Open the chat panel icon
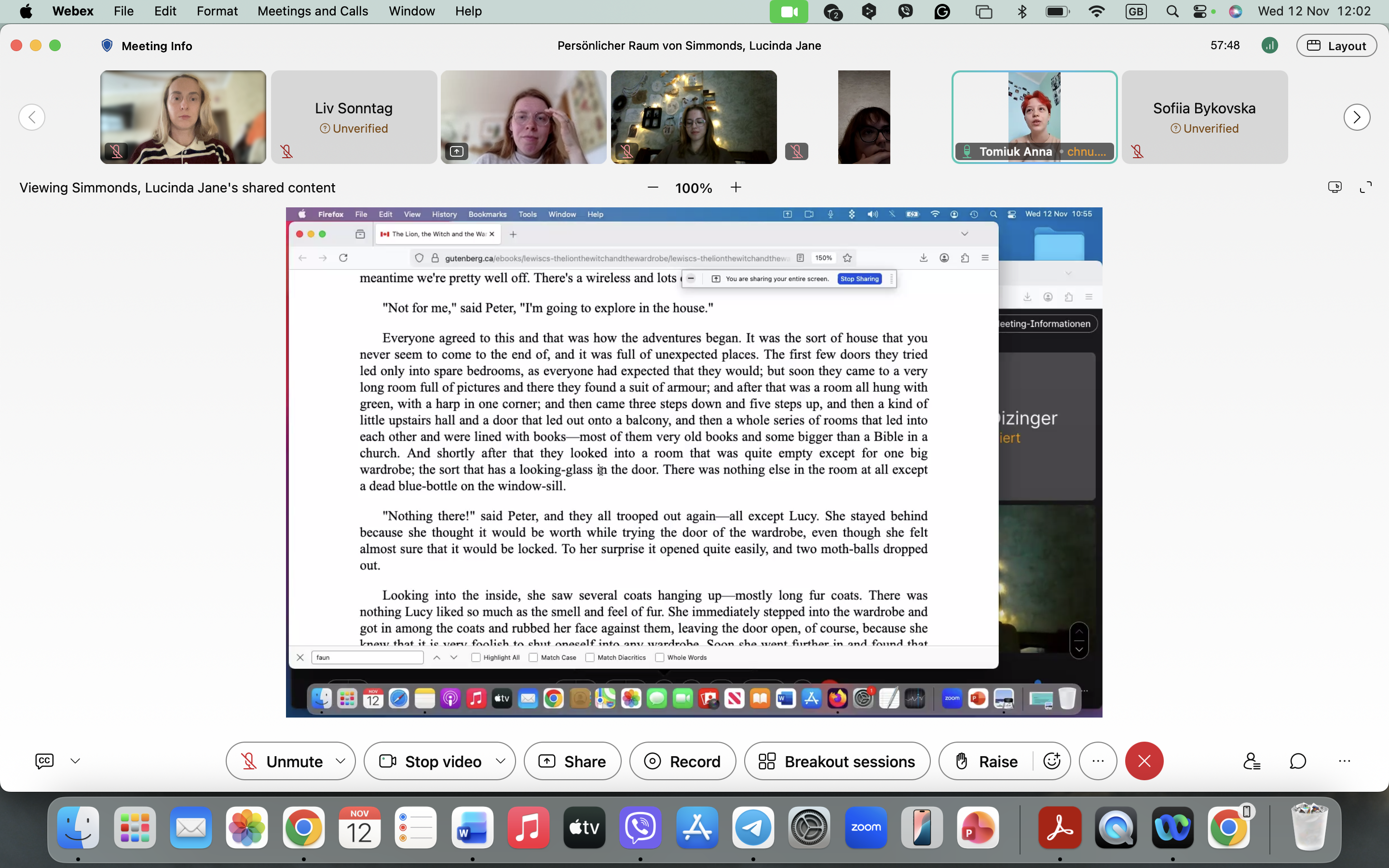The width and height of the screenshot is (1389, 868). 1298,761
